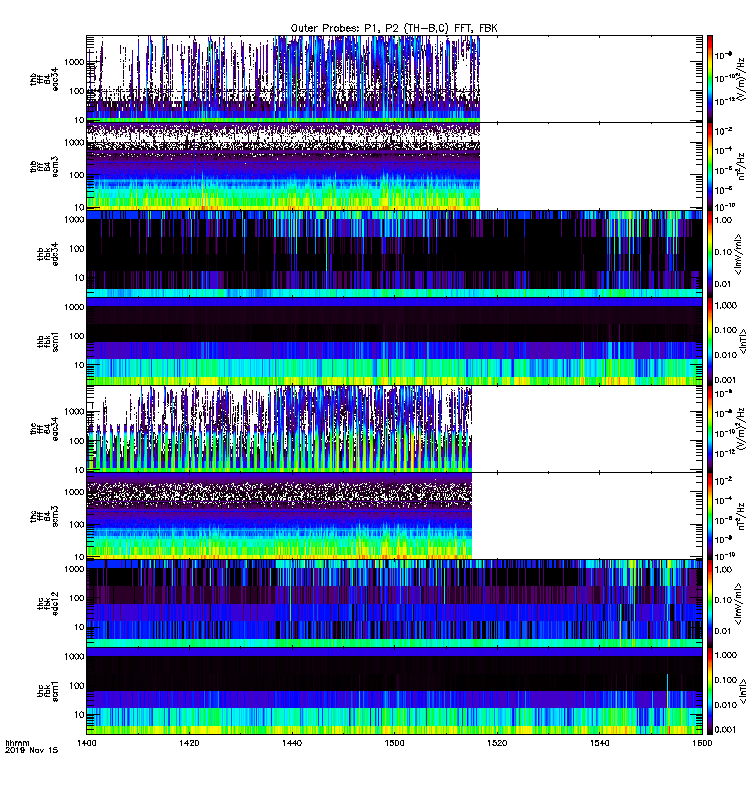Click the 1000 y-tick of thc fff eac34 panel
Image resolution: width=750 pixels, height=800 pixels.
pyautogui.click(x=74, y=411)
